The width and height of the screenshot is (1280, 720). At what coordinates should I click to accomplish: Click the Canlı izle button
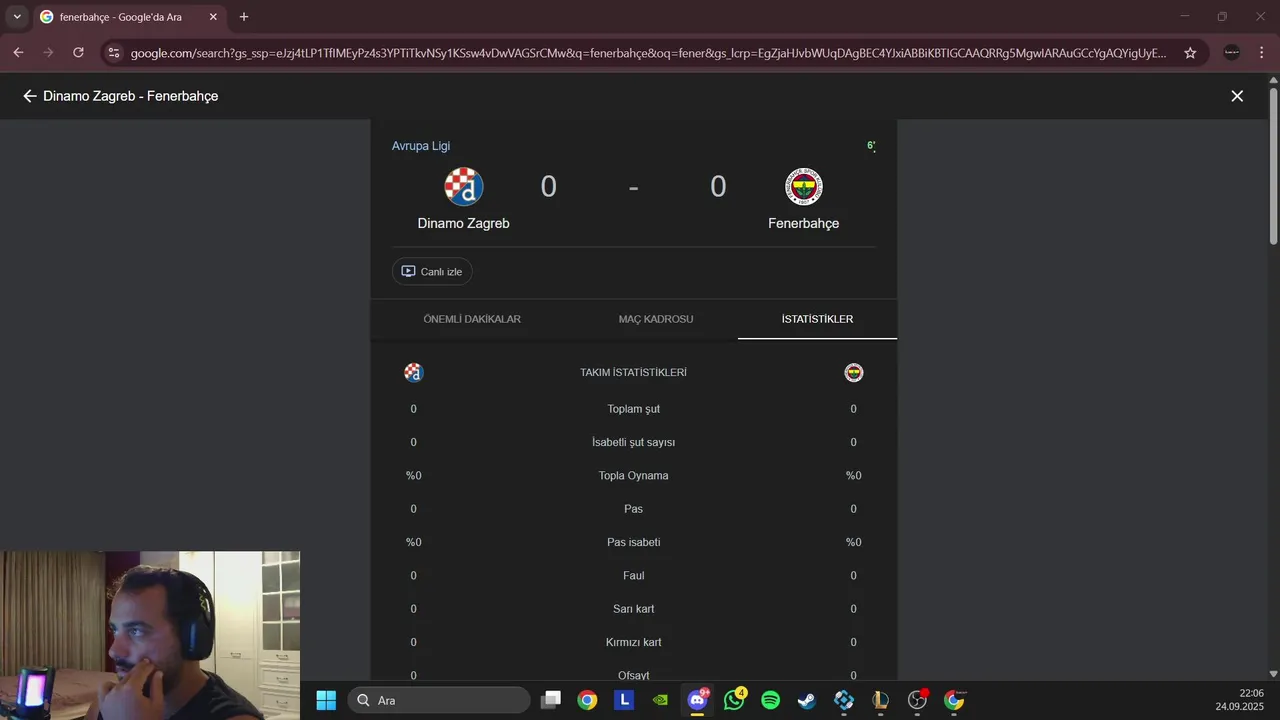(x=432, y=271)
